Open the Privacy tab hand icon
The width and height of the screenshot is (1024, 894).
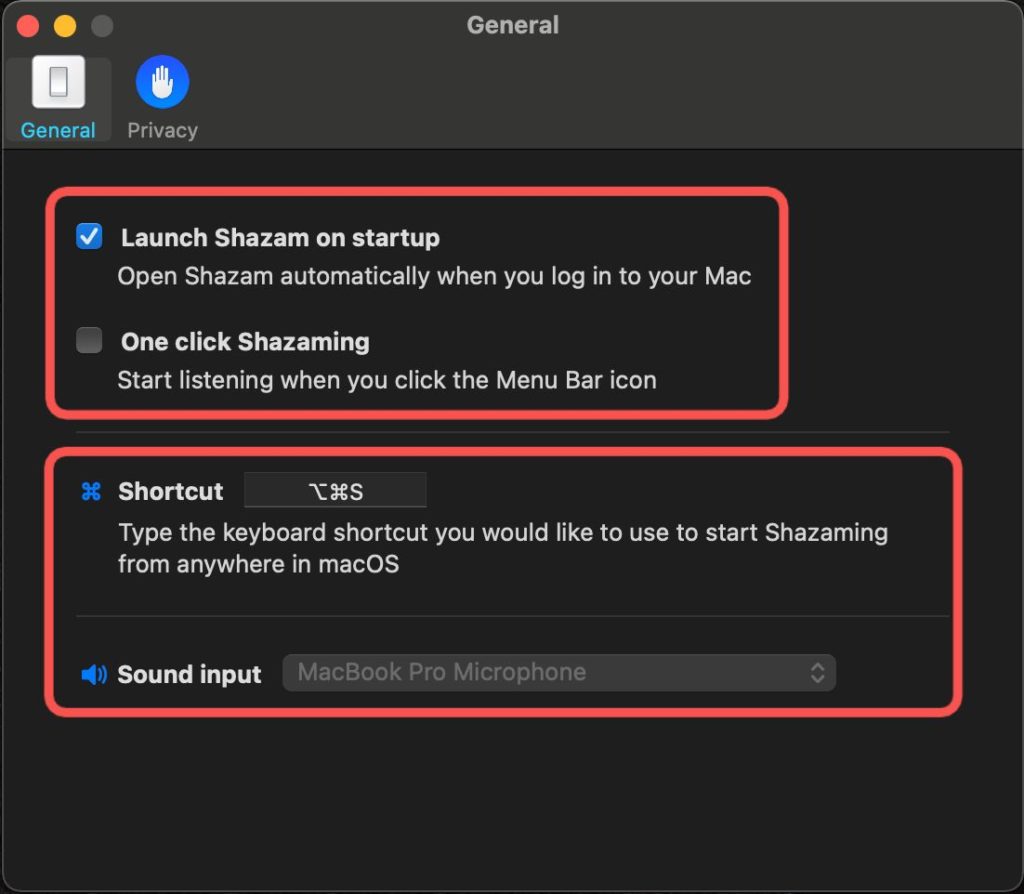tap(162, 82)
